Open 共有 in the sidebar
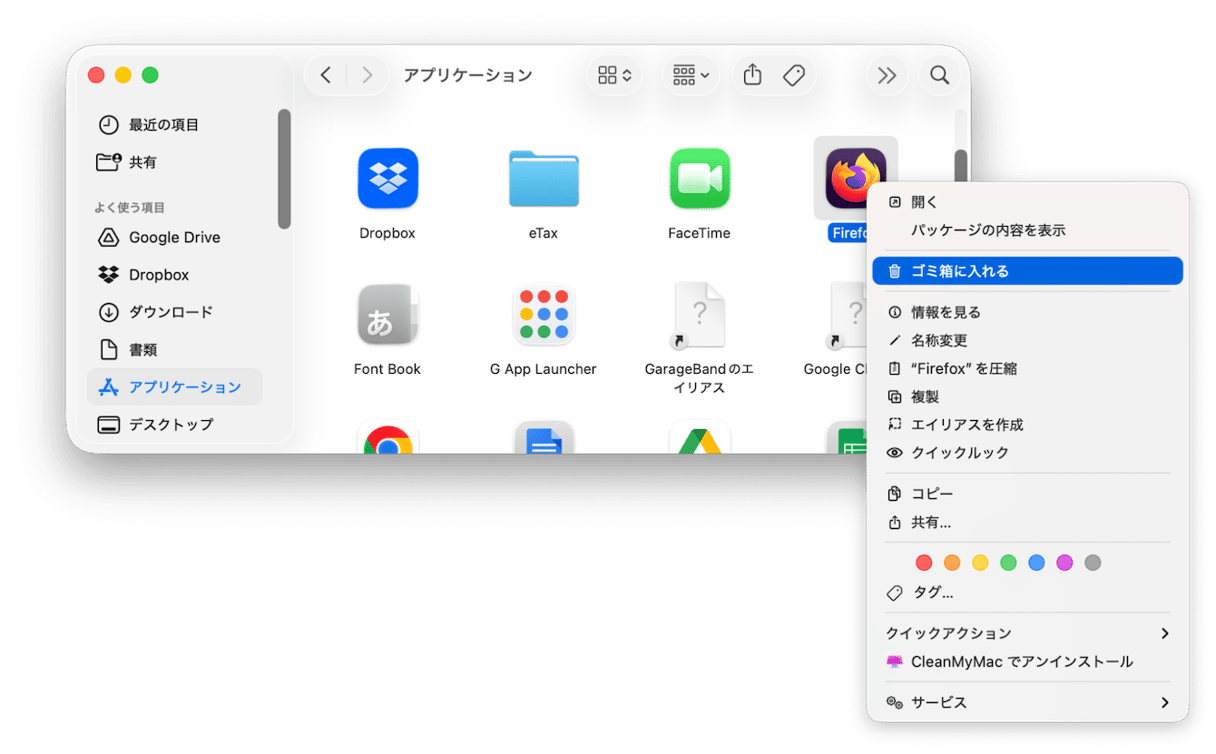 (x=174, y=162)
